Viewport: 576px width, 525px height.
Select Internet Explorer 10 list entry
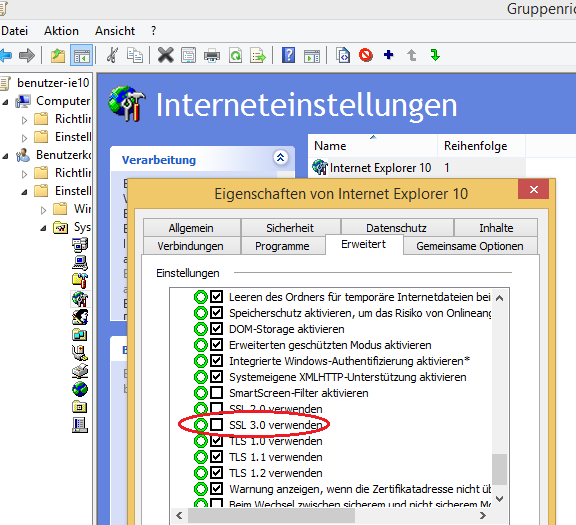(x=371, y=168)
